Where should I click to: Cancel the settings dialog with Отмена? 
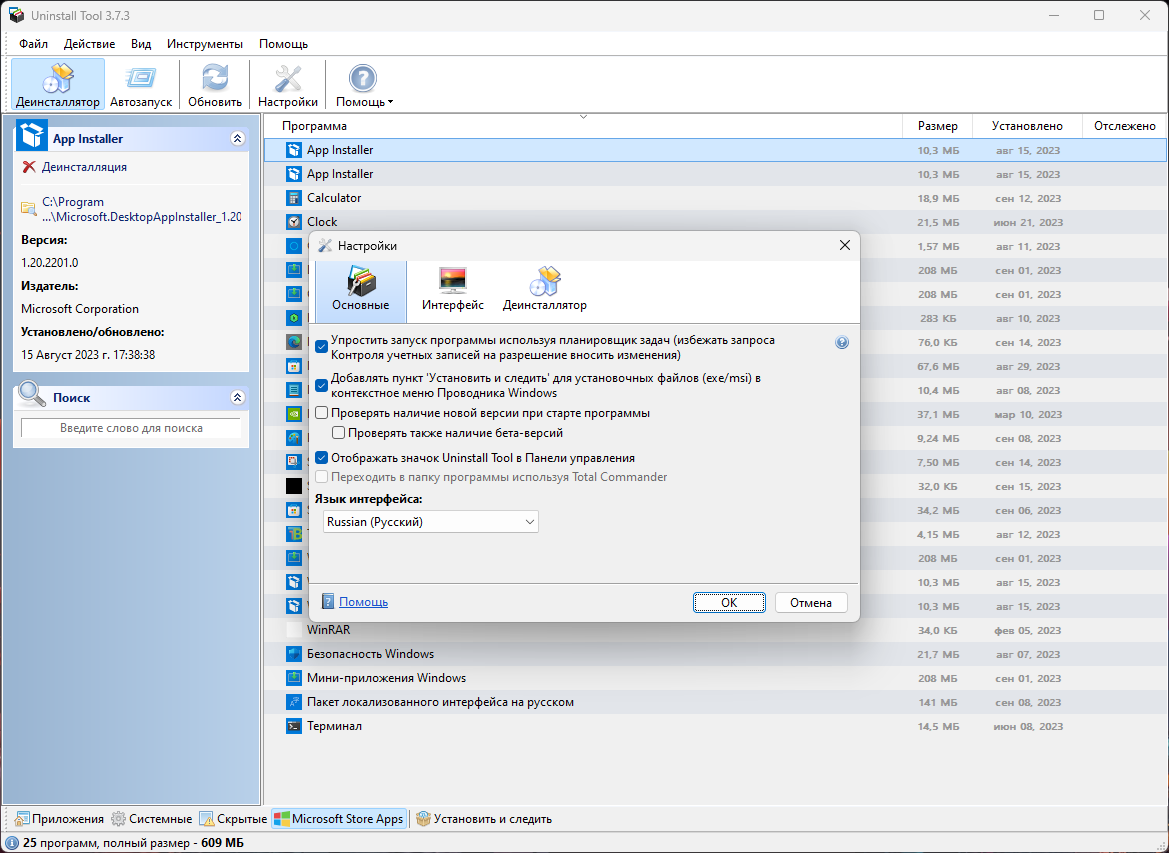(811, 602)
